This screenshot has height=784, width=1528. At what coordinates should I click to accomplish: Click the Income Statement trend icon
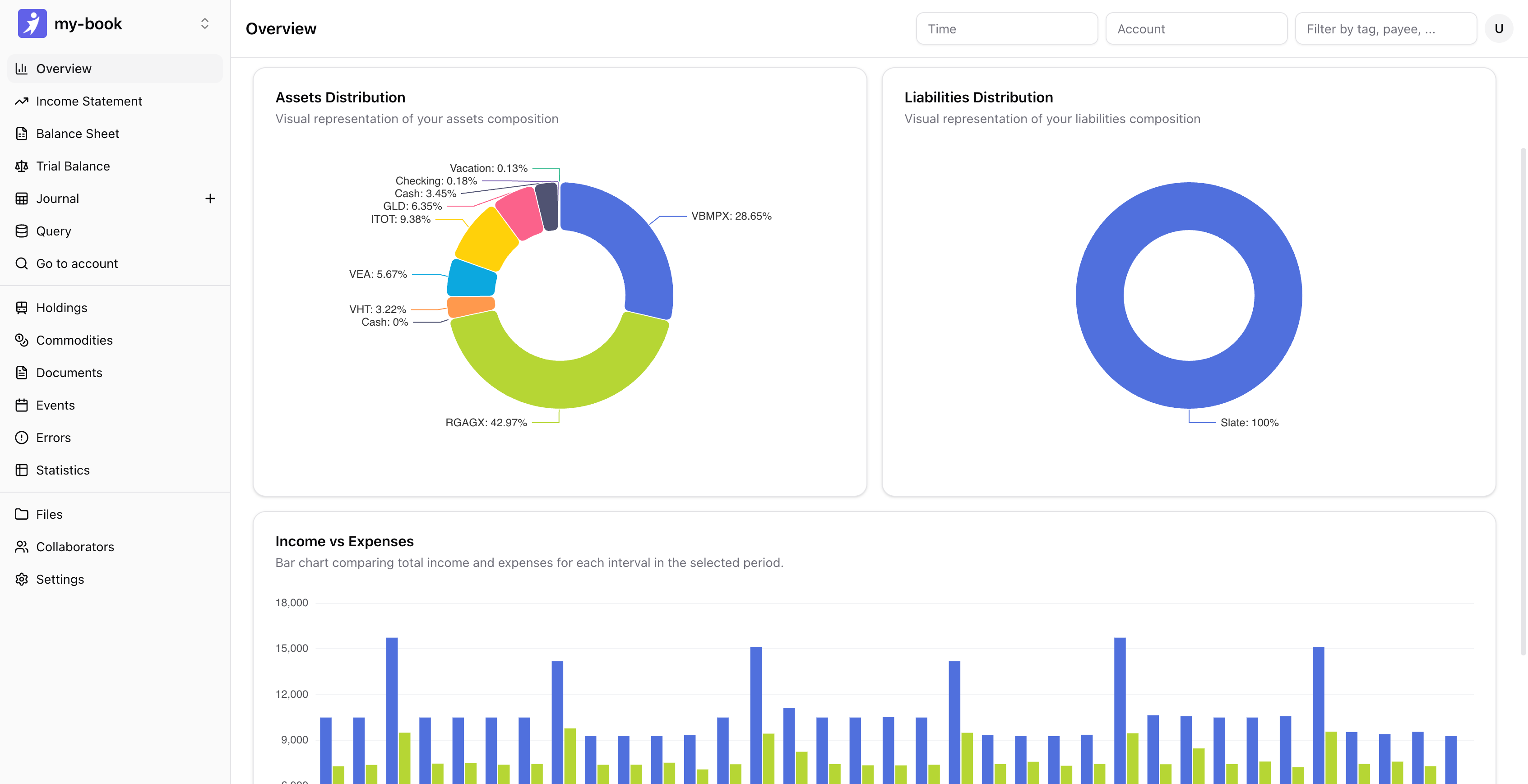pyautogui.click(x=22, y=101)
